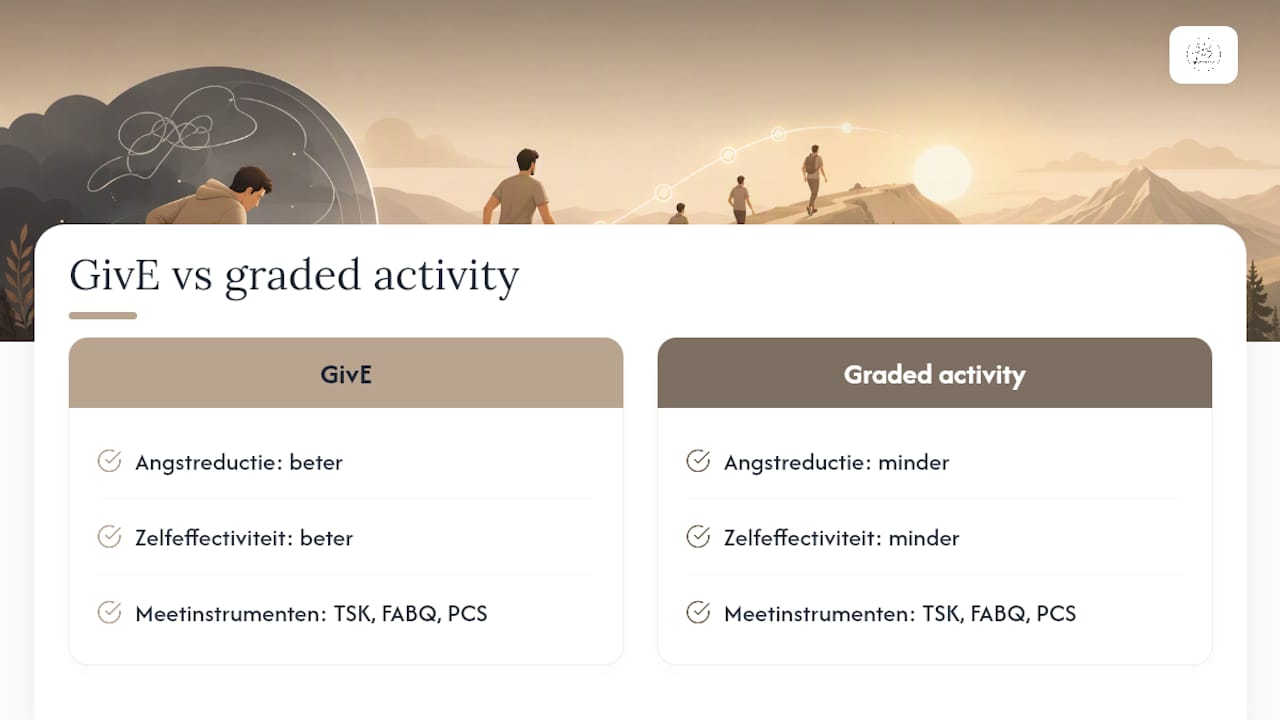The image size is (1280, 720).
Task: Click the slide title GivE vs graded activity
Action: 294,276
